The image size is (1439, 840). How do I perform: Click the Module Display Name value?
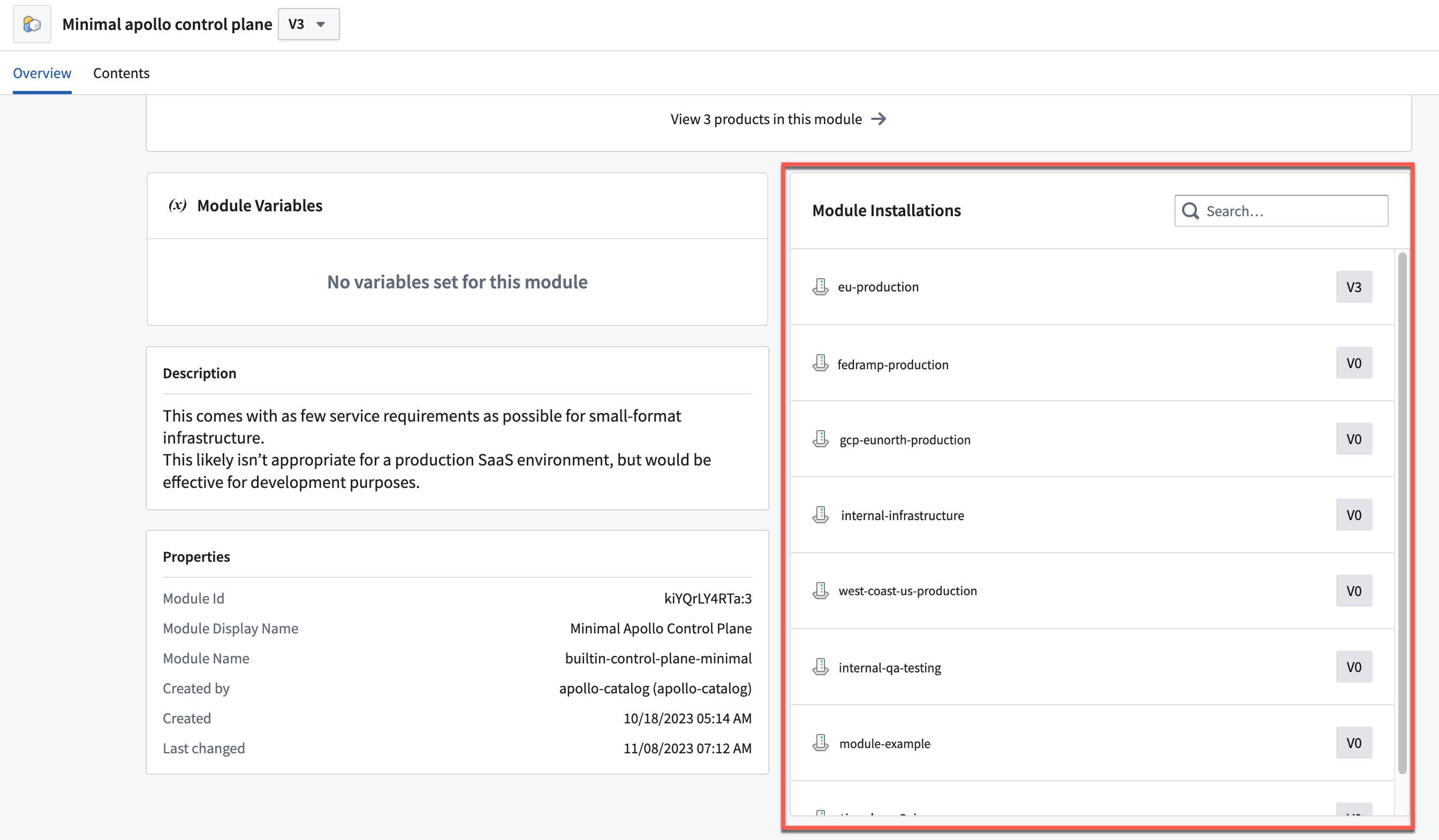[x=661, y=628]
